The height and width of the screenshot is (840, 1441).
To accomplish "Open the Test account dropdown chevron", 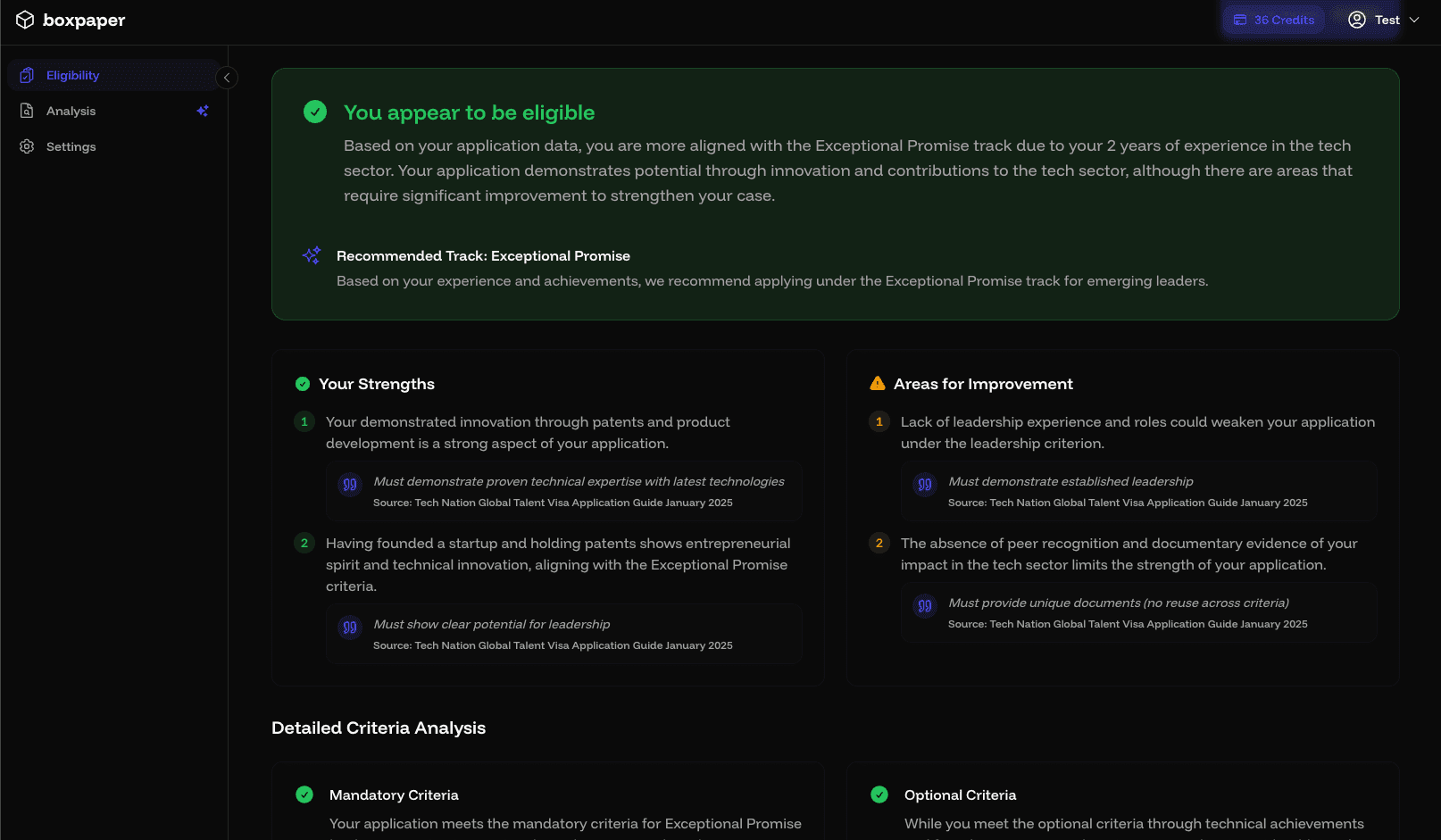I will coord(1414,19).
